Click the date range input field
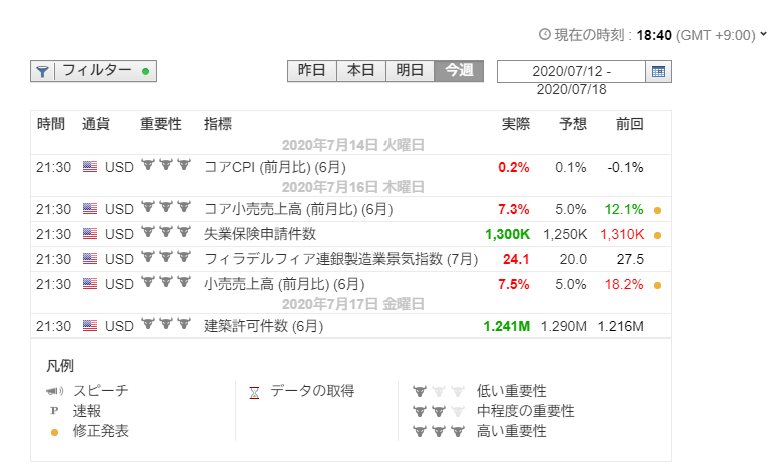 point(572,71)
